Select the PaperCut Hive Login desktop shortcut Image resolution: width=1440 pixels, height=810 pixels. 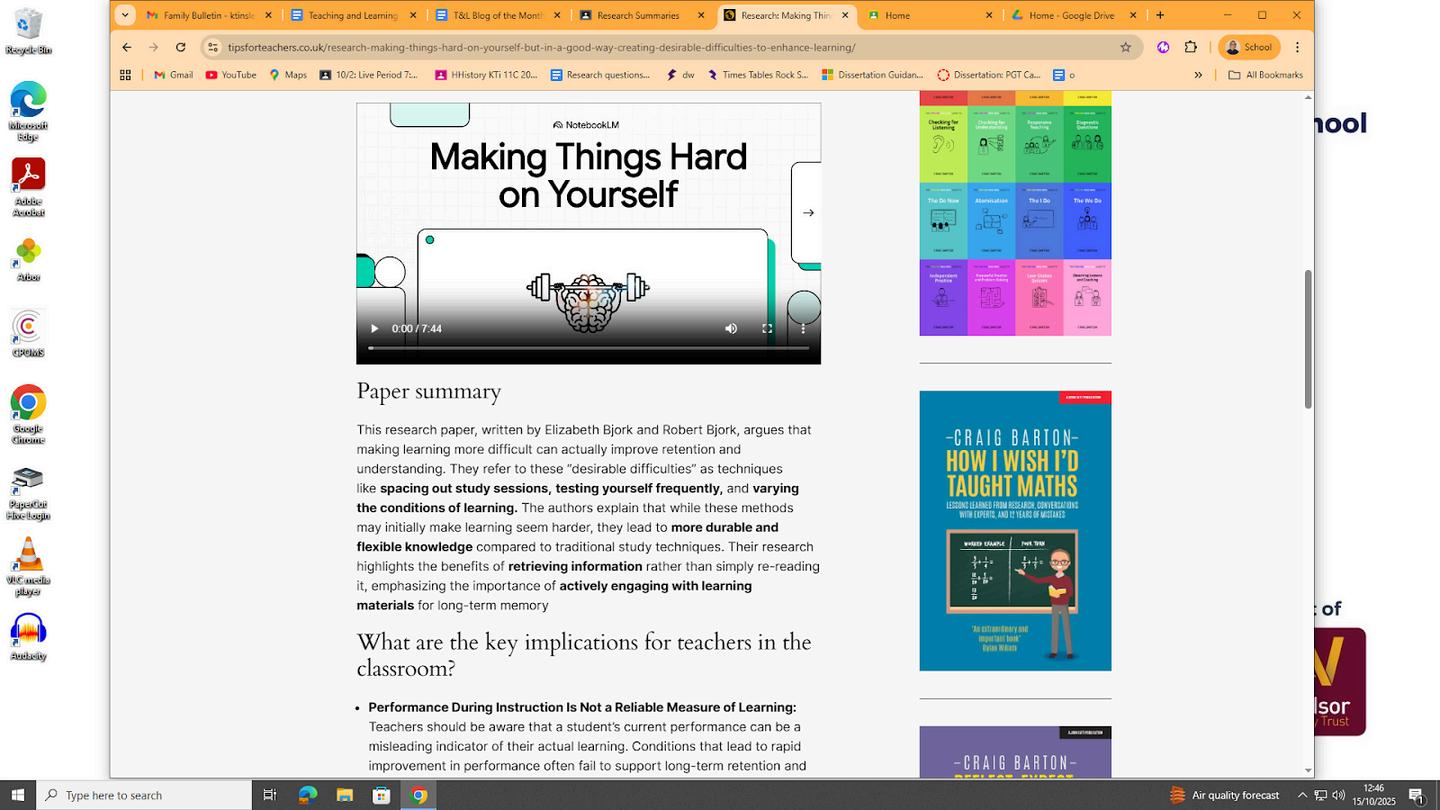pos(28,494)
